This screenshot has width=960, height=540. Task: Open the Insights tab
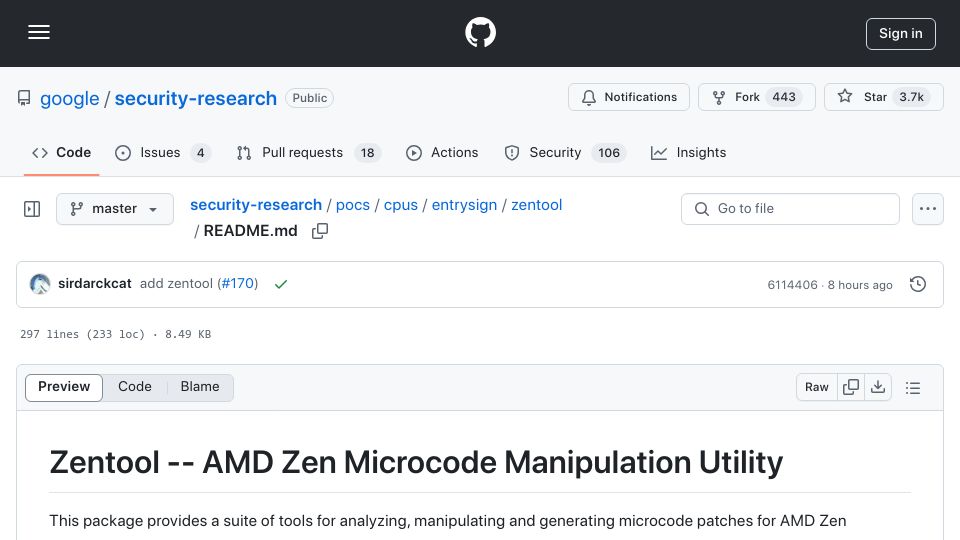[689, 152]
